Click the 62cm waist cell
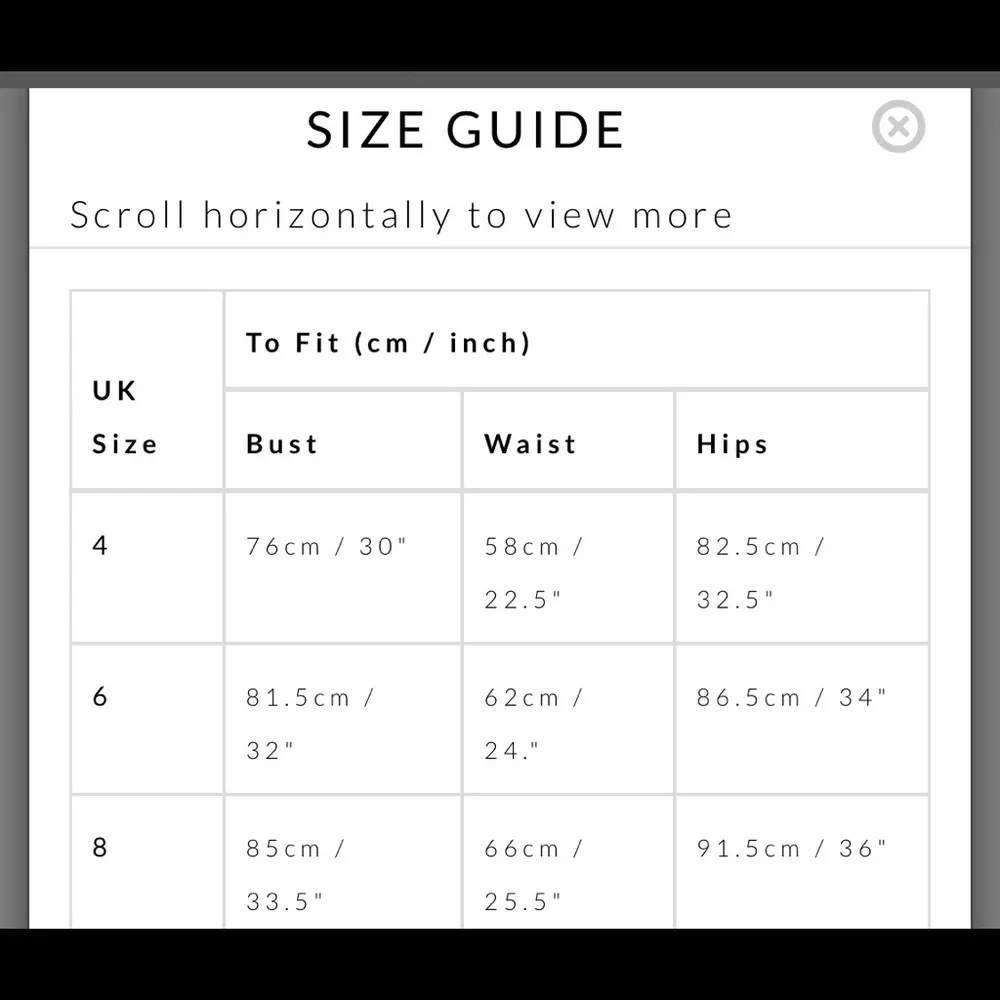This screenshot has height=1000, width=1000. (534, 723)
